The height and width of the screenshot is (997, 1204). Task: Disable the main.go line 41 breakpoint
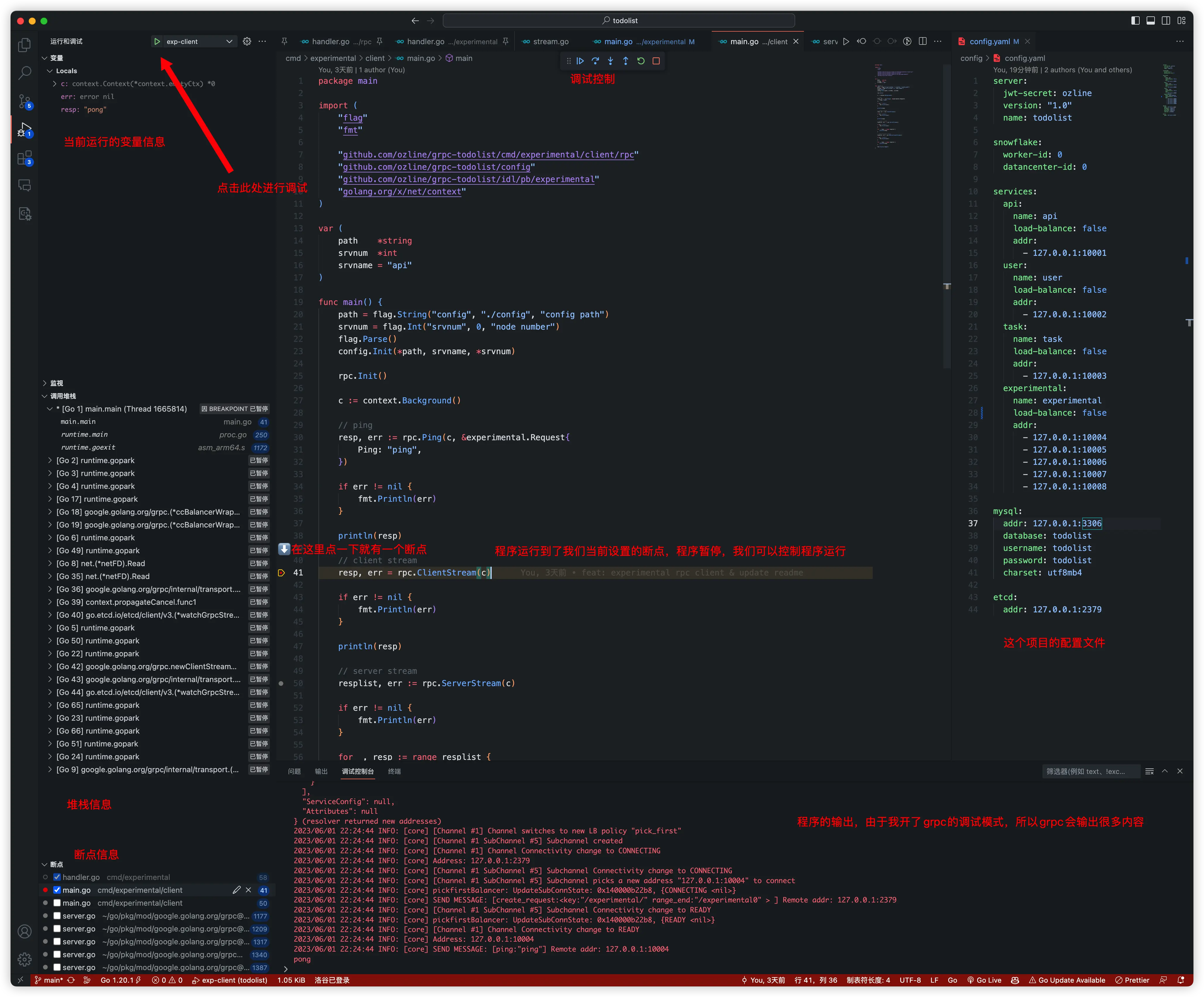(x=57, y=890)
